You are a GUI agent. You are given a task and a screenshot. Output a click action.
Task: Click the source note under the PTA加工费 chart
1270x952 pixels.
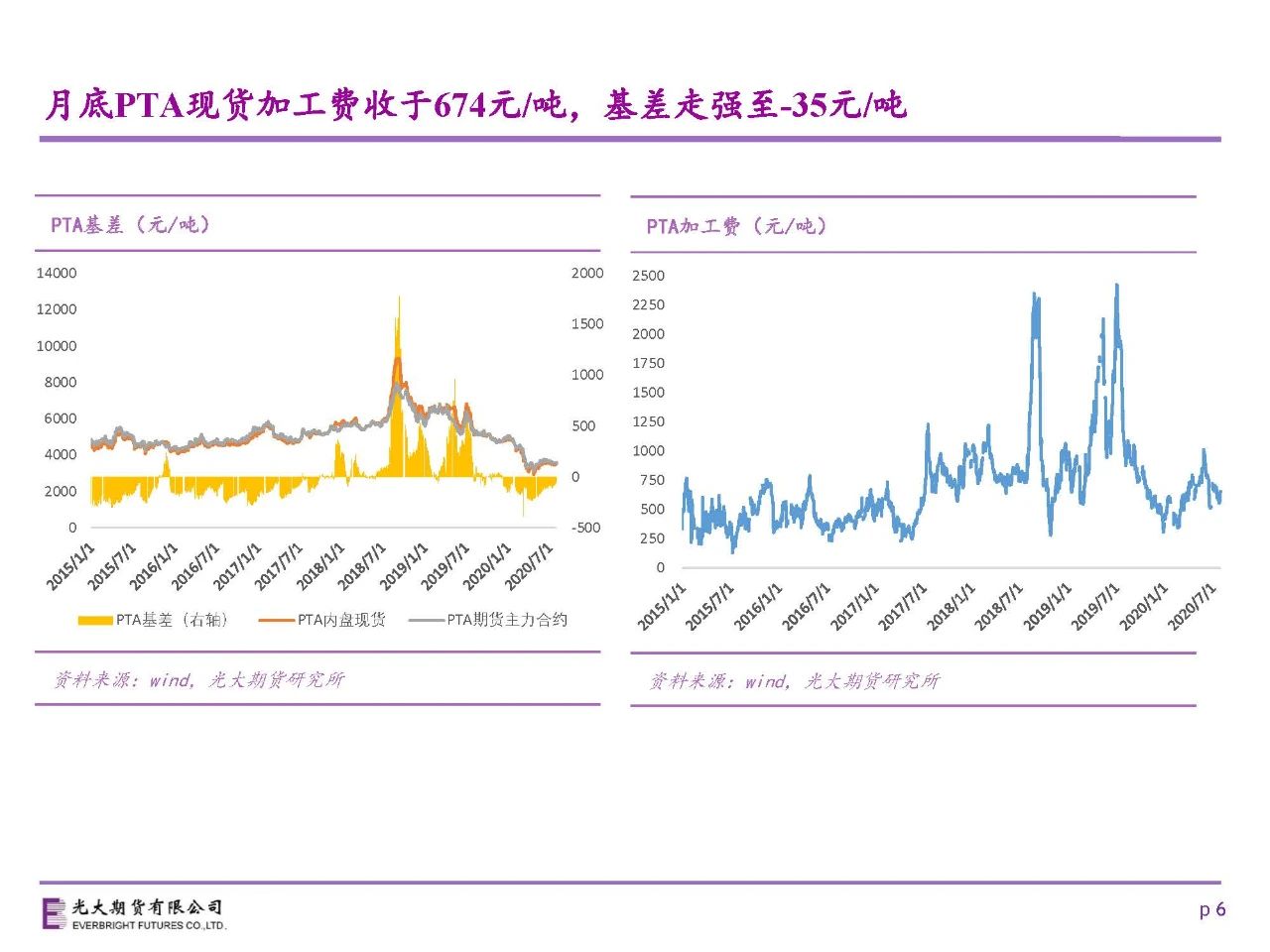click(x=794, y=680)
